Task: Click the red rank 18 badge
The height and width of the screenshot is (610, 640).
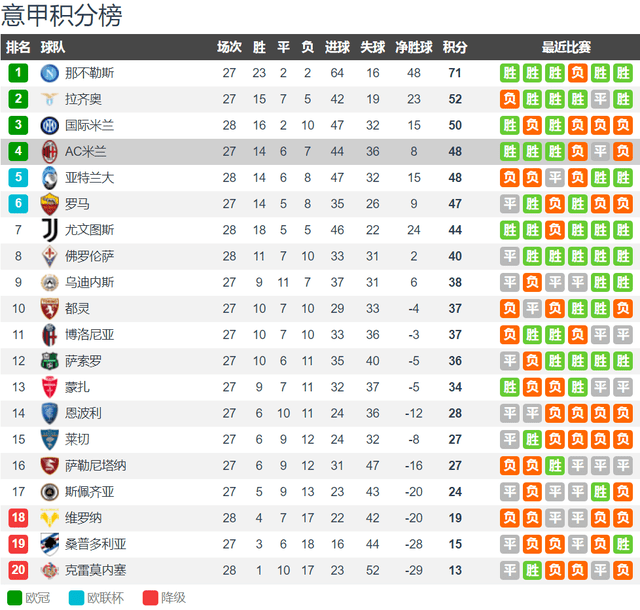Action: point(18,518)
